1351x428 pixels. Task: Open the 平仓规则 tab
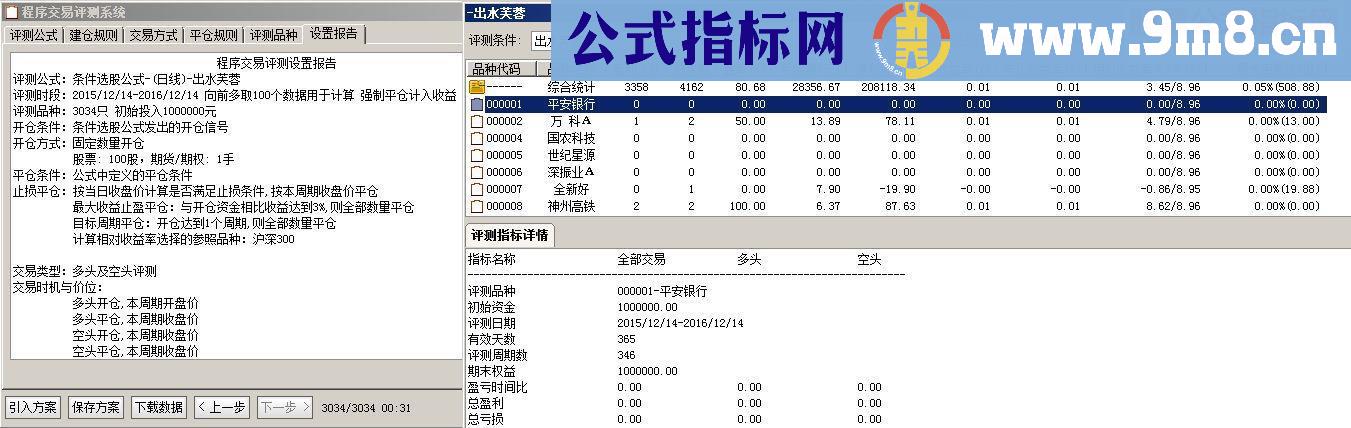pyautogui.click(x=214, y=35)
